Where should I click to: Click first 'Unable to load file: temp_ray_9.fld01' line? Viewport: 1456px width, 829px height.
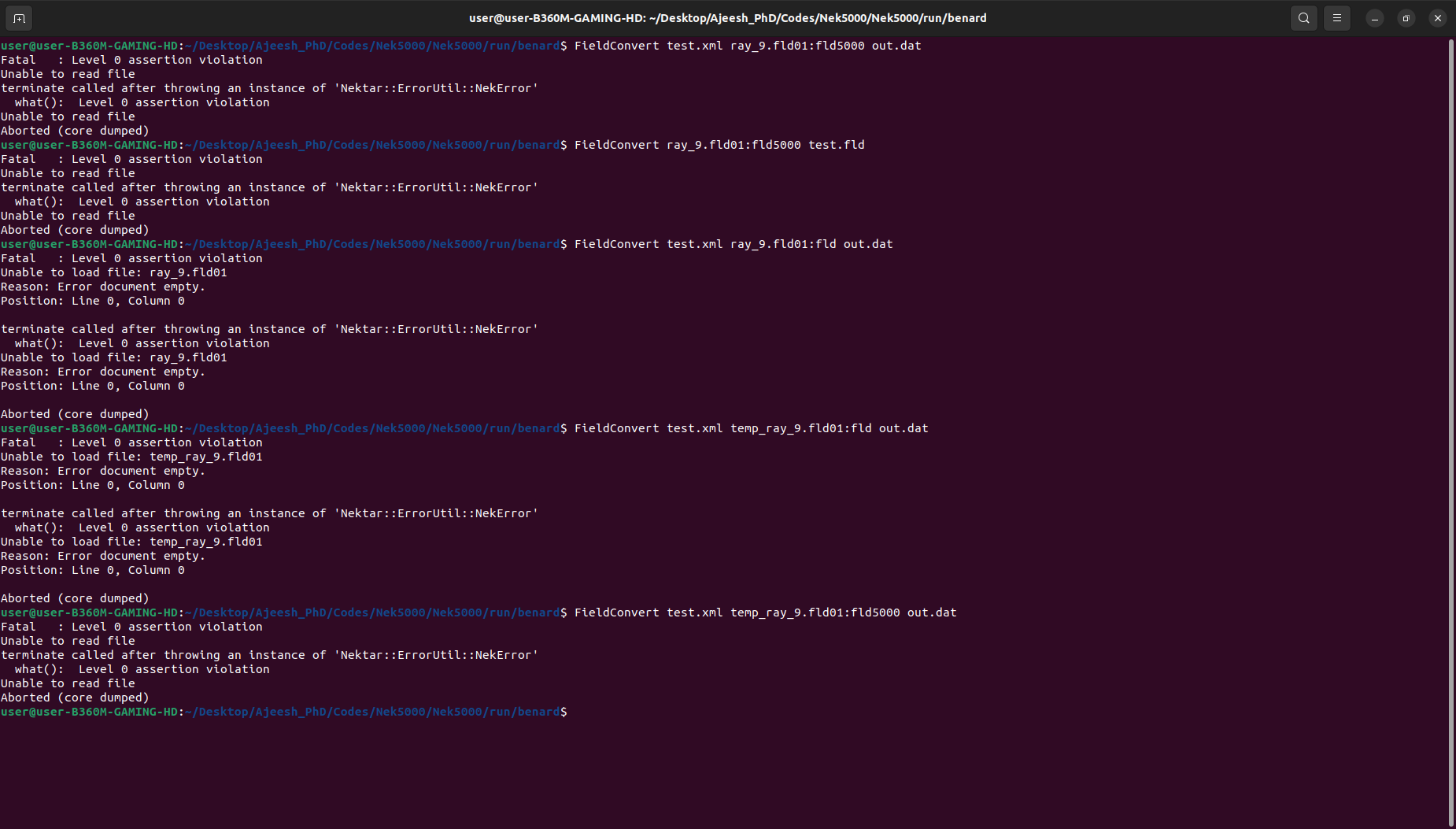point(131,457)
